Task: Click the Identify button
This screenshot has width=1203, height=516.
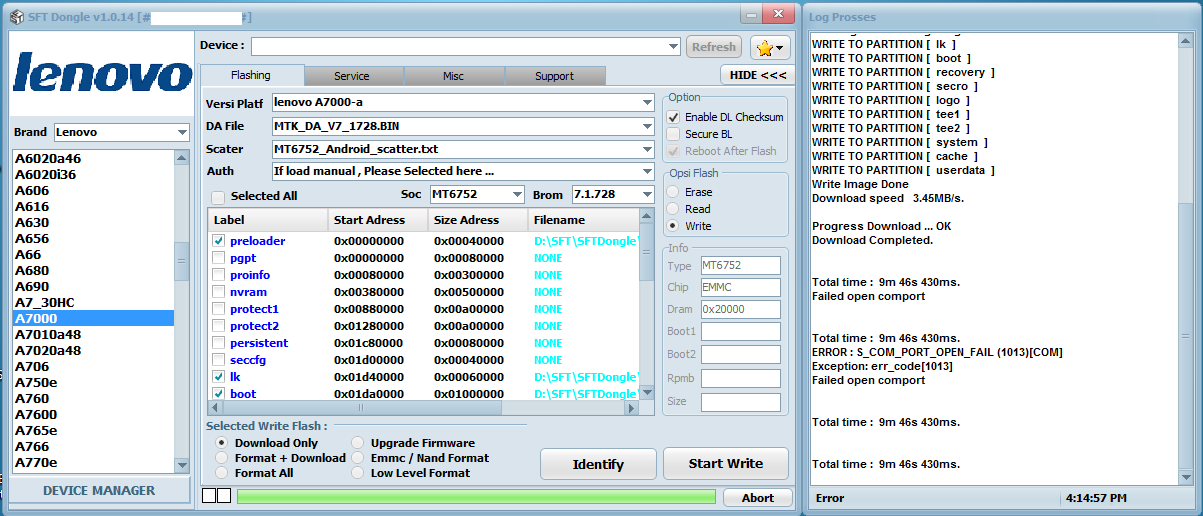Action: click(x=598, y=464)
